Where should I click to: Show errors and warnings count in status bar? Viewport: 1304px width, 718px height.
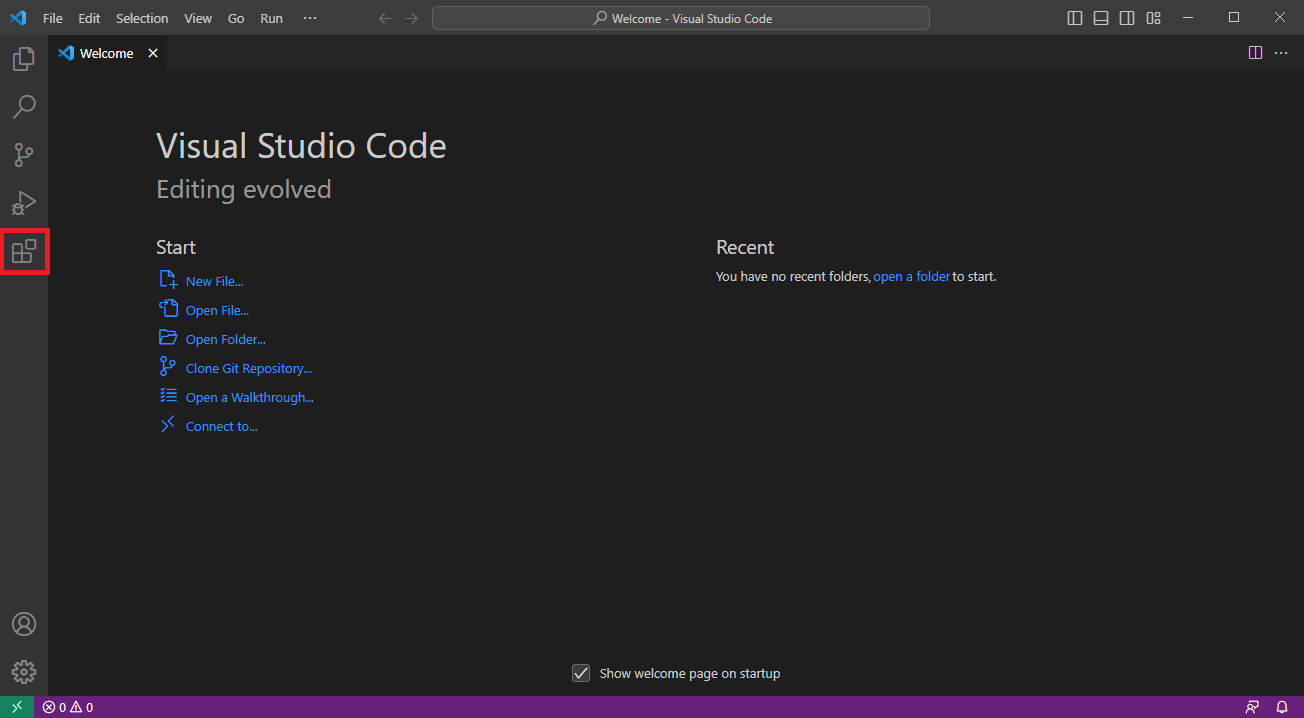pos(68,707)
